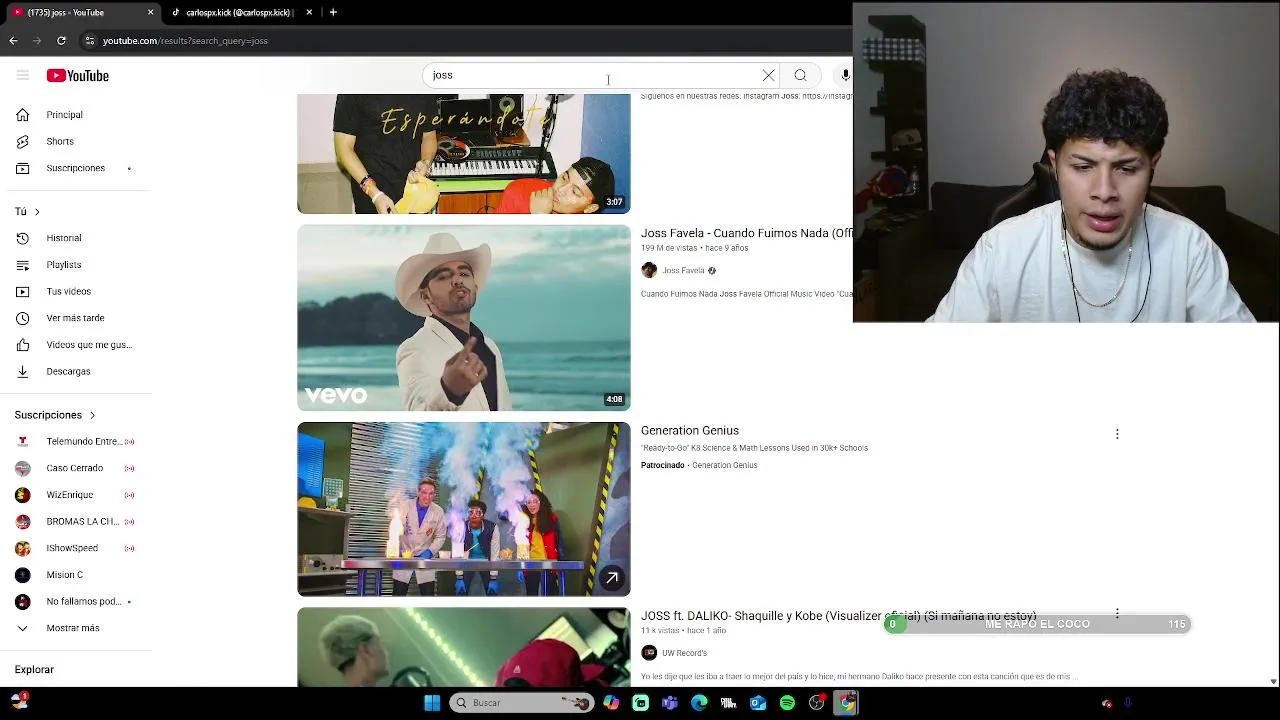Open the Generation Genius ad thumbnail
Viewport: 1280px width, 720px height.
464,509
